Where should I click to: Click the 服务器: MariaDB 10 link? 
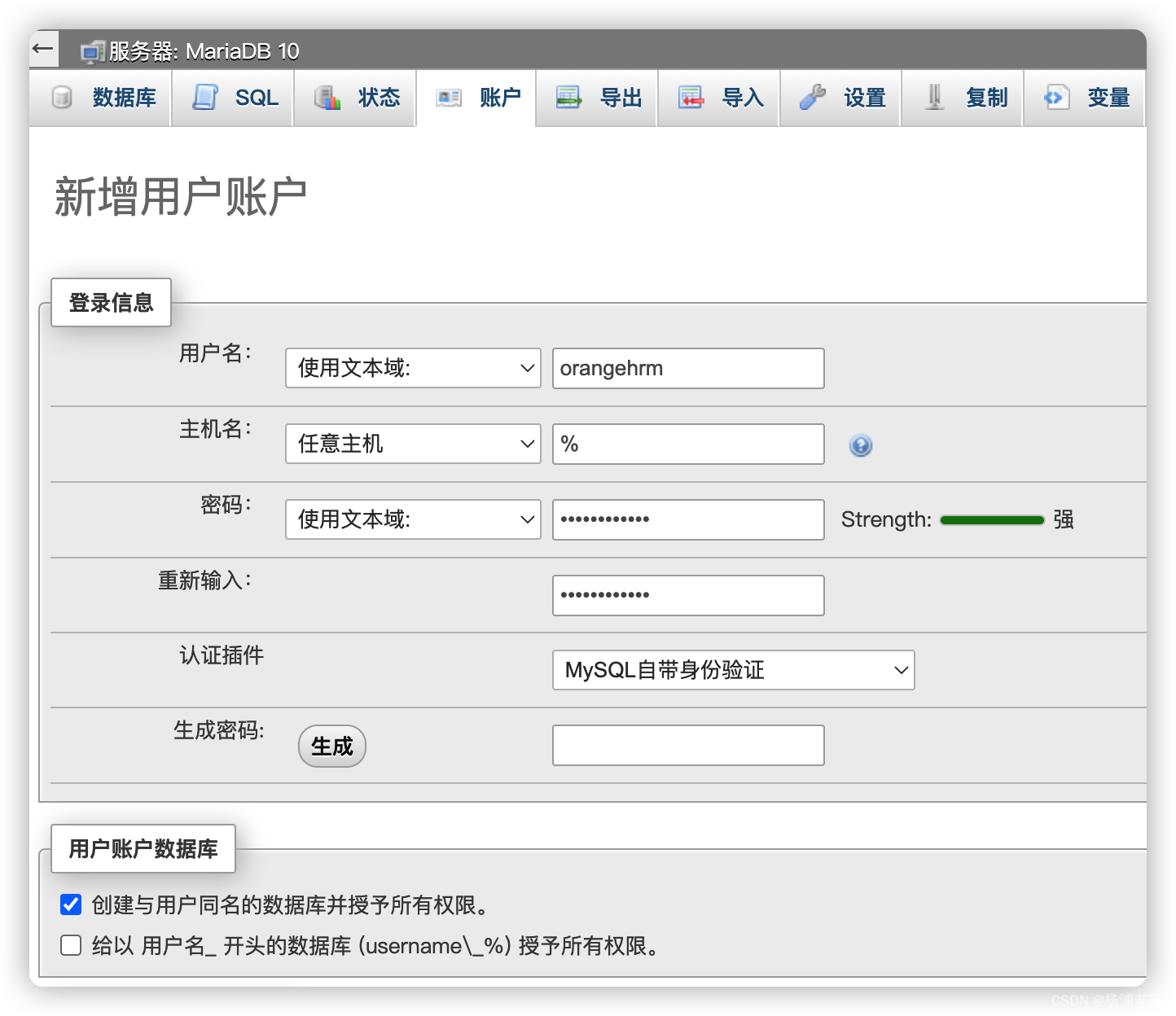pos(204,51)
